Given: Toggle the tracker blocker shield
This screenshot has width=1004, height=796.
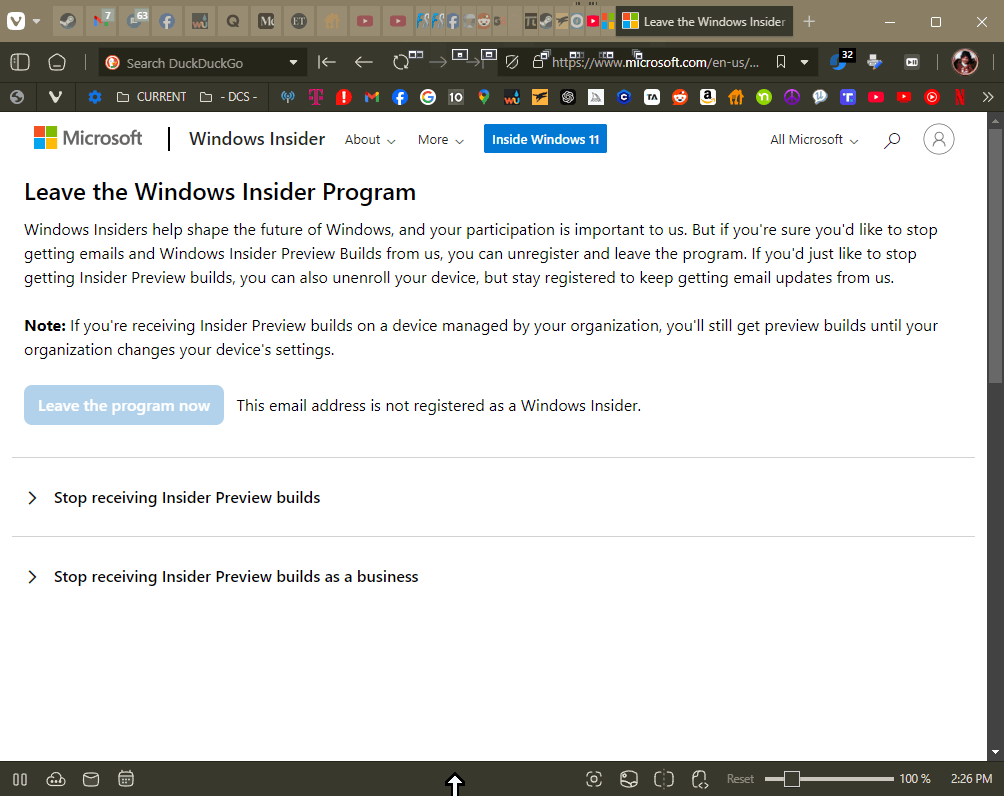Looking at the screenshot, I should tap(512, 62).
